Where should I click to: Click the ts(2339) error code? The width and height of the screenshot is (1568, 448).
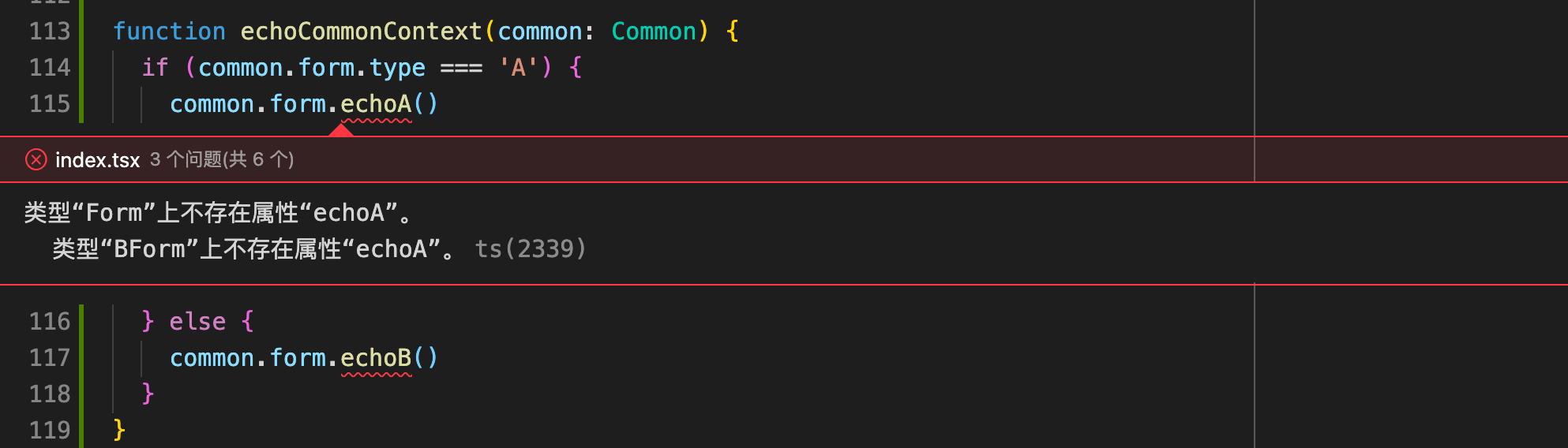click(531, 249)
